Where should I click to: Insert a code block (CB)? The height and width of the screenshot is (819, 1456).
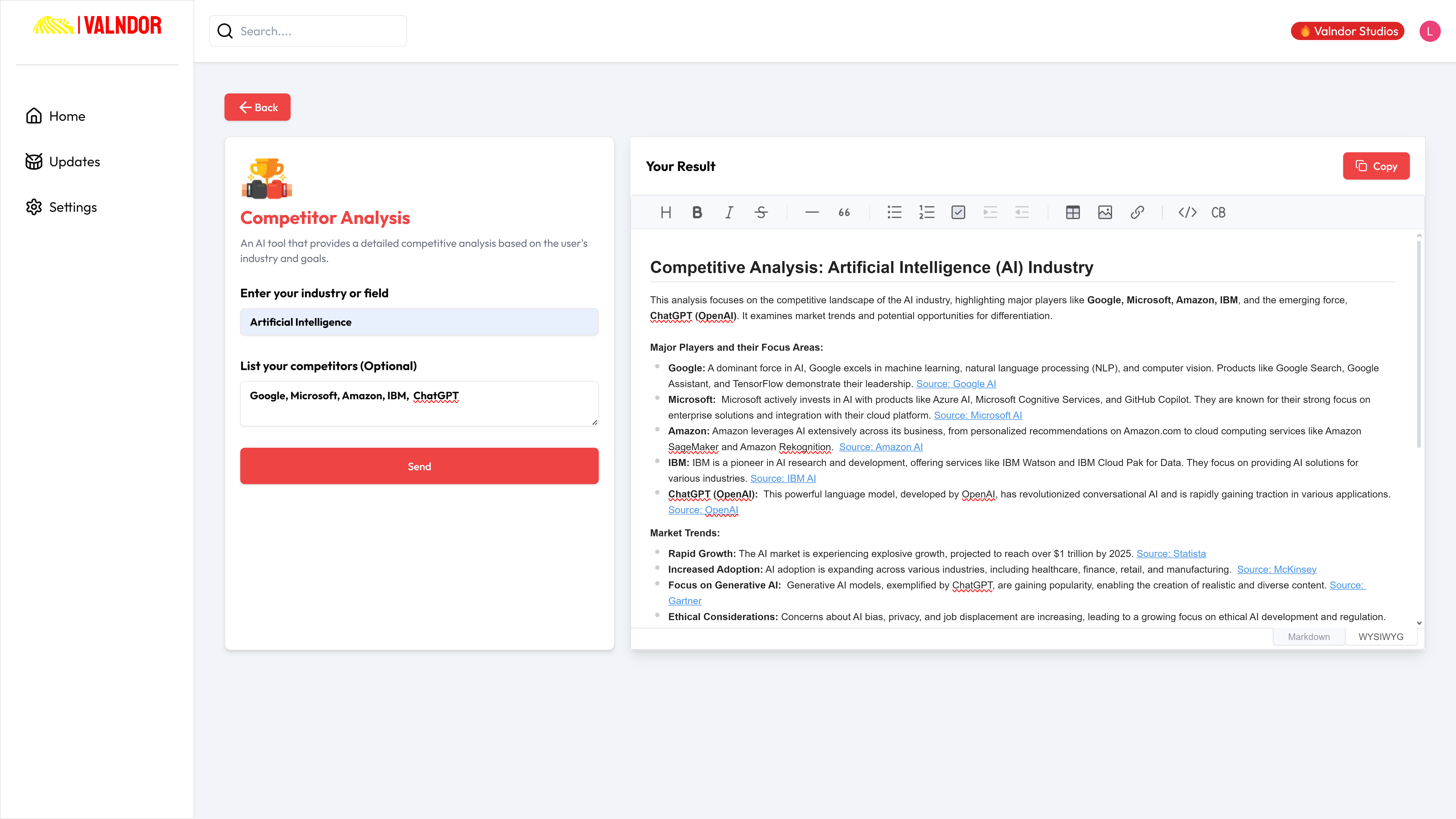tap(1219, 213)
